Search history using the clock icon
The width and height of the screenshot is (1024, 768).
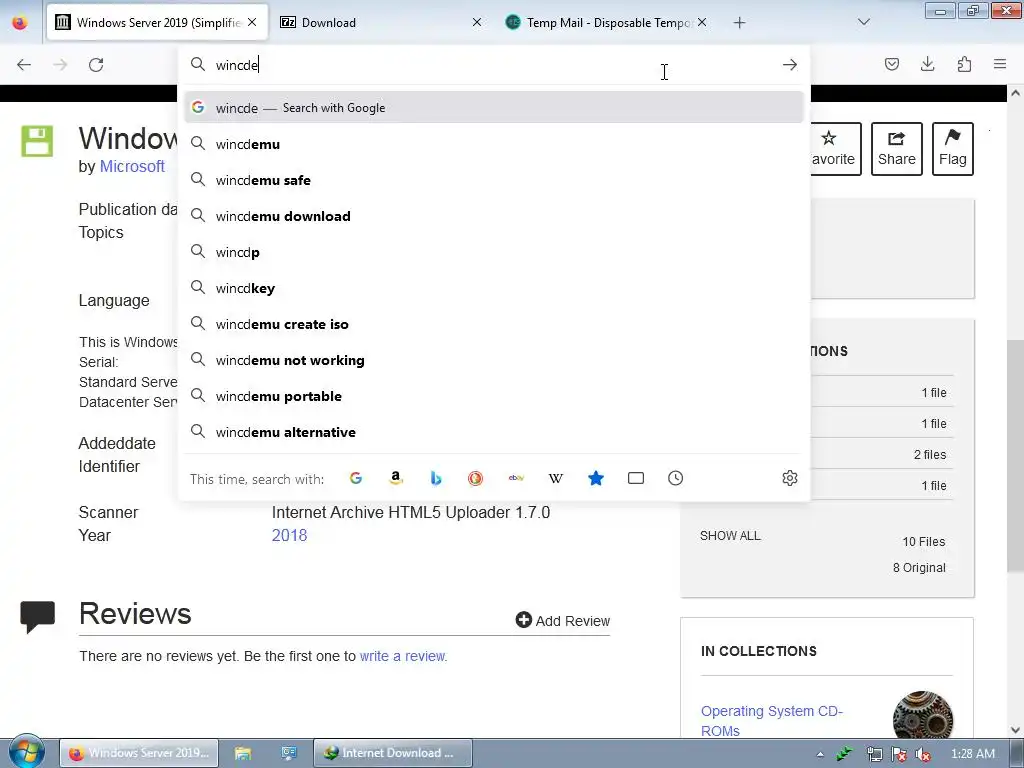(x=675, y=478)
